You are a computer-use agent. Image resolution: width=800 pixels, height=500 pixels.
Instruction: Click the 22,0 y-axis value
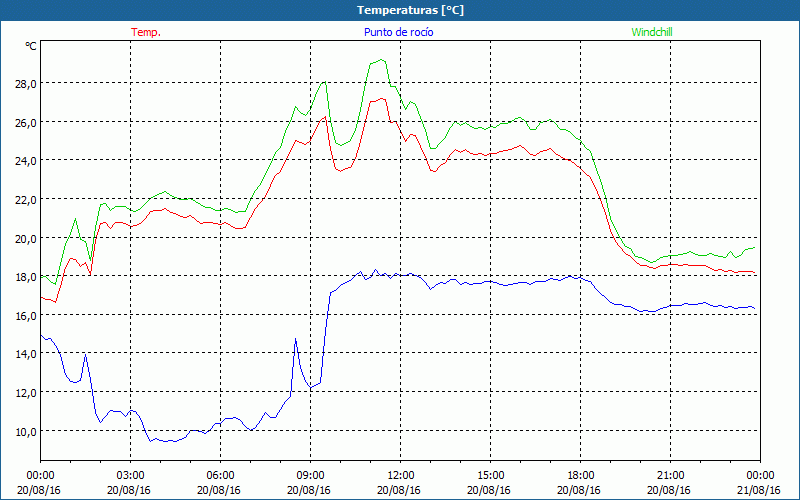point(26,199)
